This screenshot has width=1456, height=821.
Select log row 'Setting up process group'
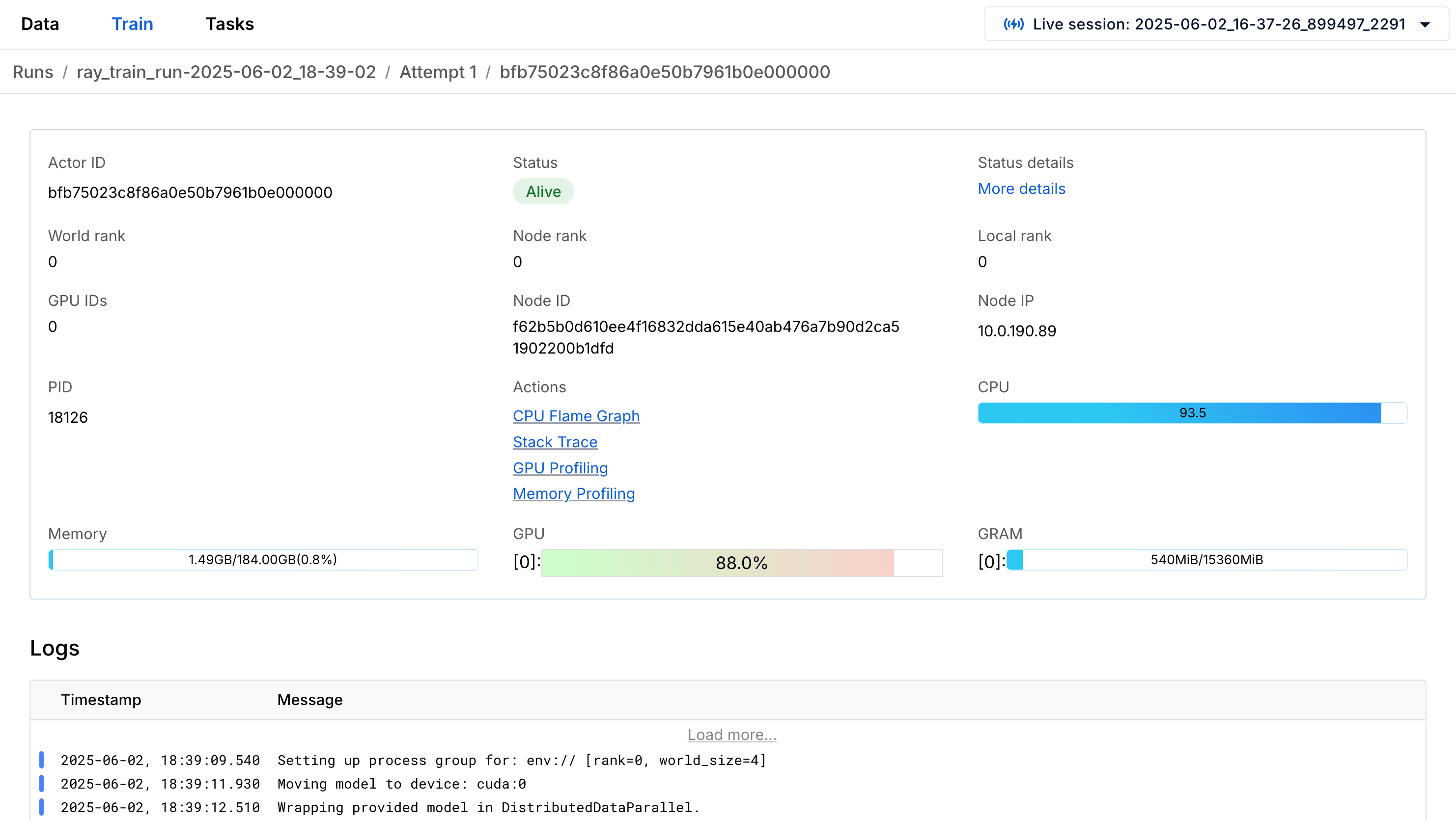pyautogui.click(x=728, y=761)
